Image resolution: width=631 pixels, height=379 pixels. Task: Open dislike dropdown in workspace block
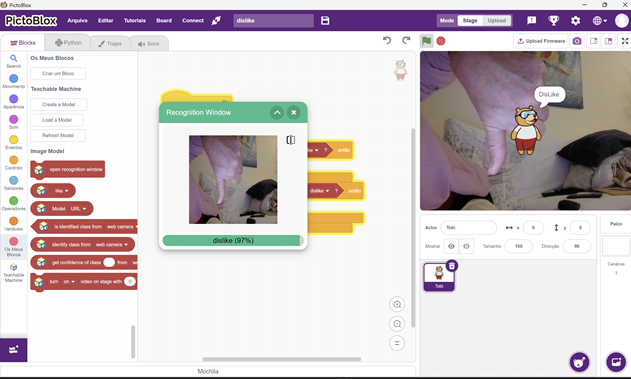click(320, 191)
